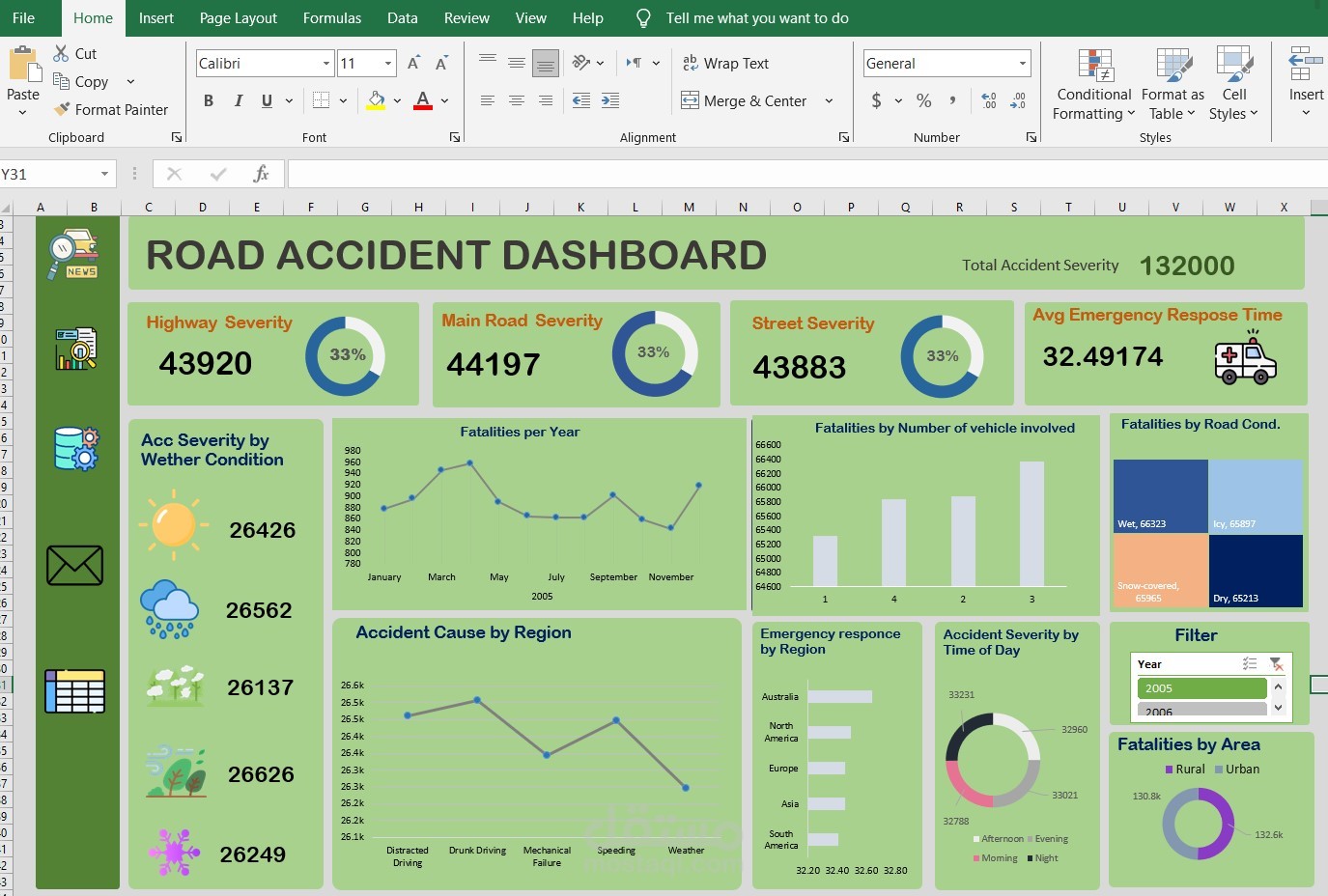Open Conditional Formatting menu
This screenshot has width=1328, height=896.
[x=1094, y=85]
